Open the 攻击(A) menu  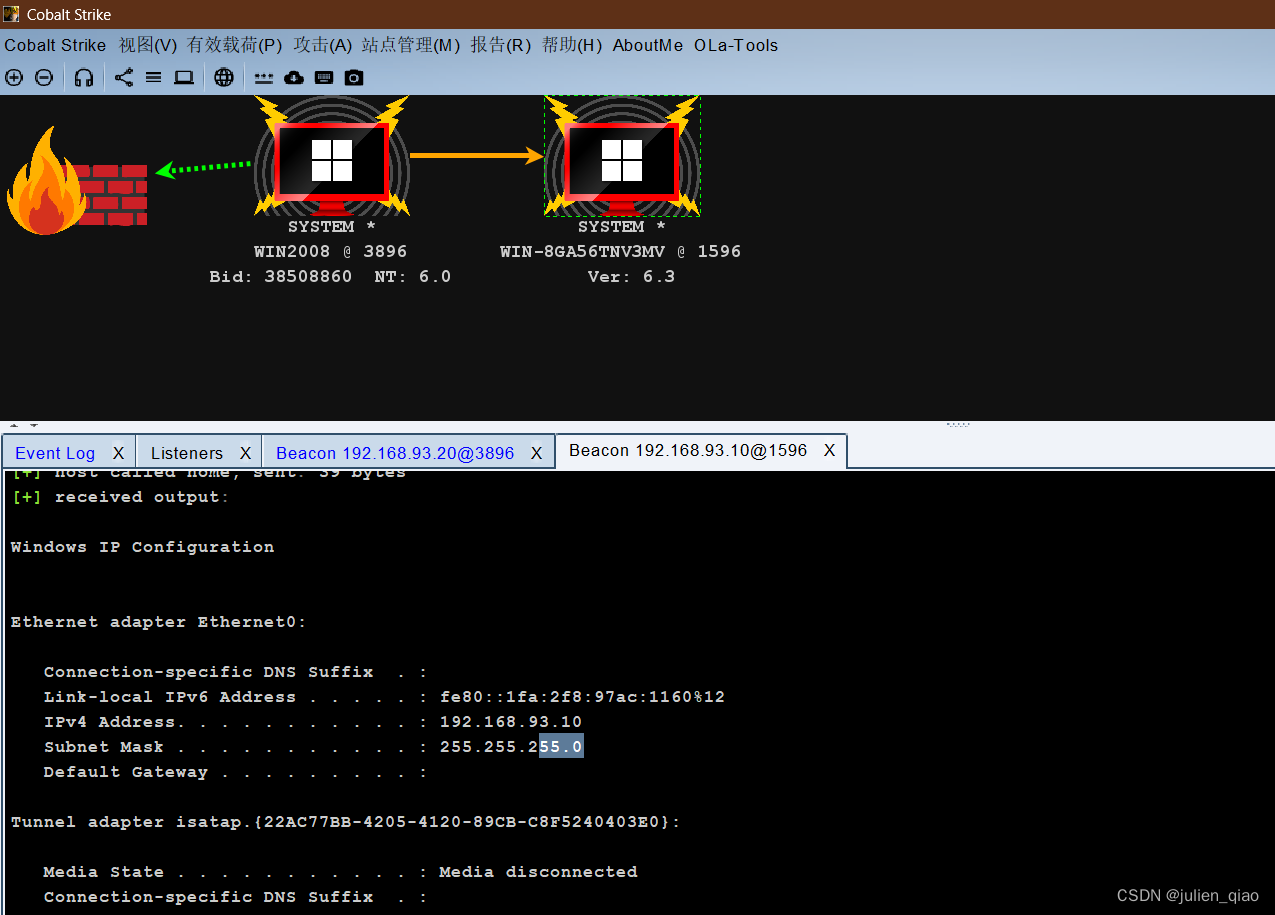pyautogui.click(x=323, y=45)
